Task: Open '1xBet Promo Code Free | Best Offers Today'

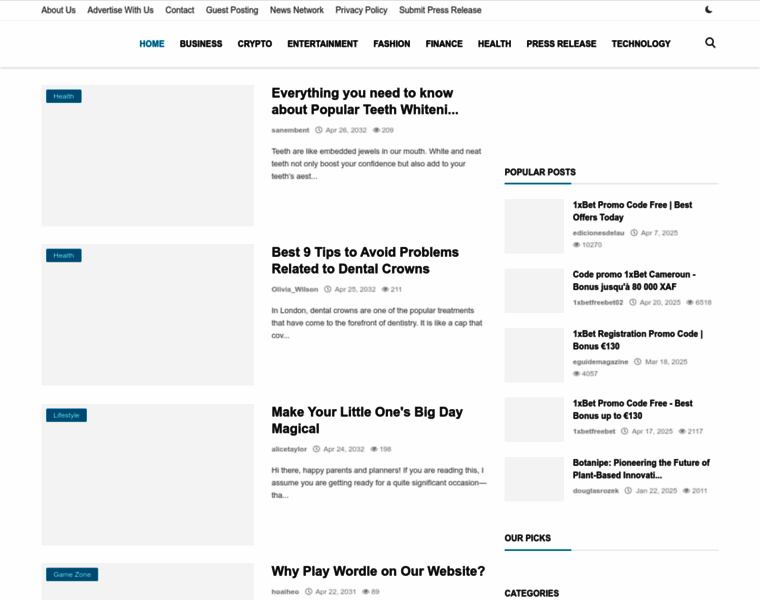Action: pos(632,211)
